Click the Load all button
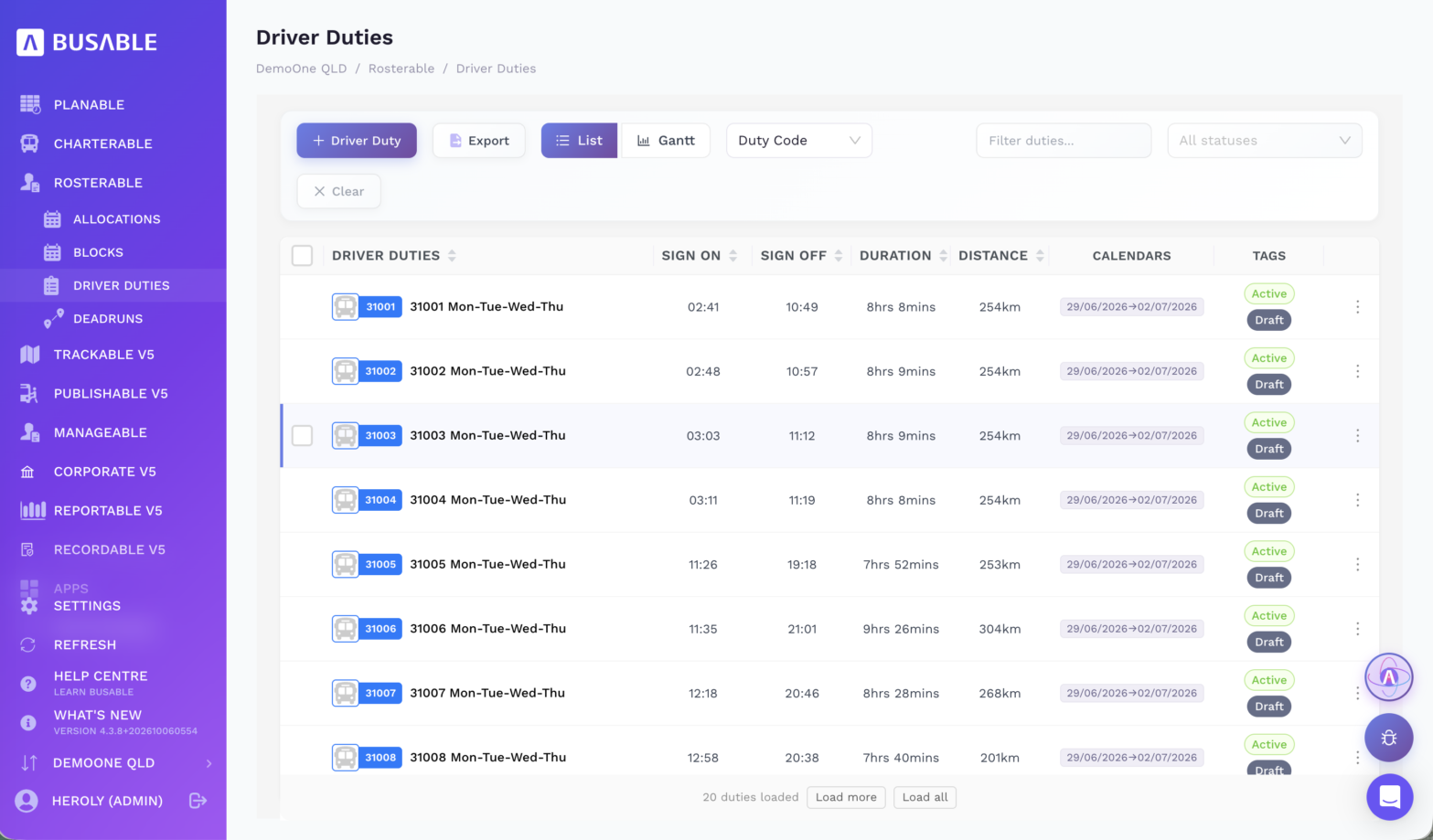1433x840 pixels. pos(925,797)
